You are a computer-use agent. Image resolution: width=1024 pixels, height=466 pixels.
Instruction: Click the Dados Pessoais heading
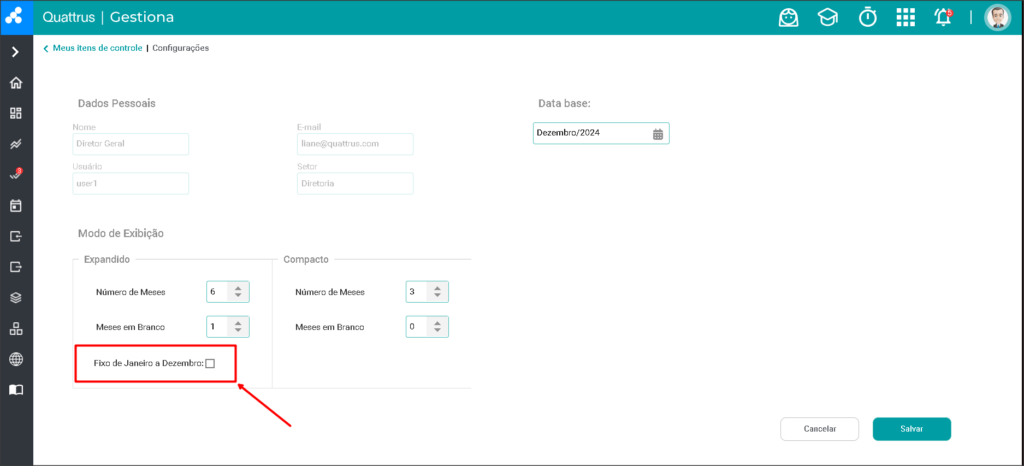[x=116, y=103]
